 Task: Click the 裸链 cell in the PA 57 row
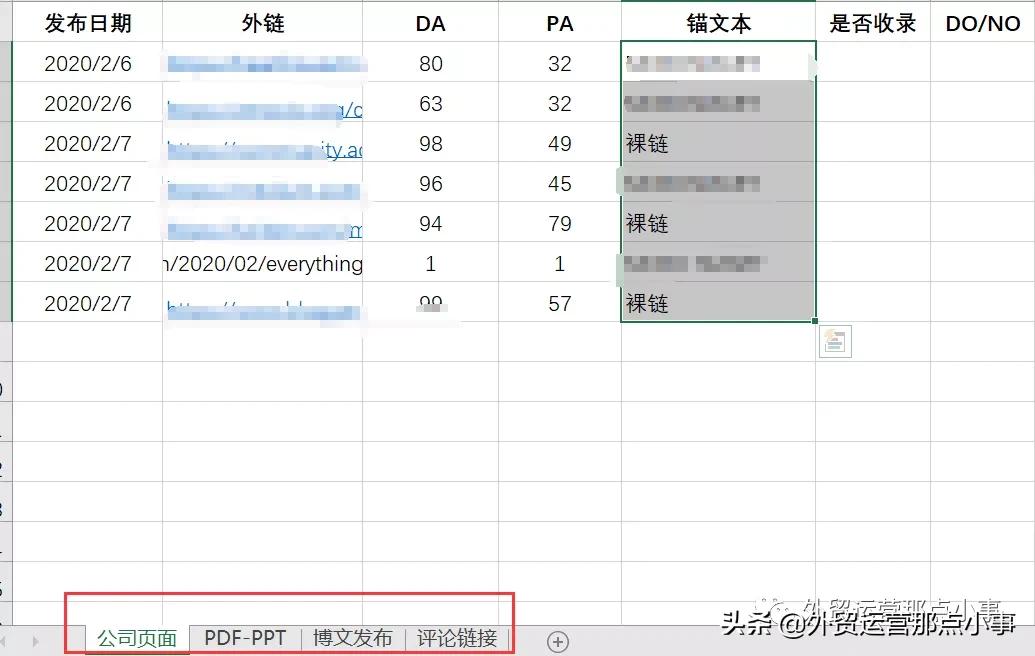(x=718, y=304)
